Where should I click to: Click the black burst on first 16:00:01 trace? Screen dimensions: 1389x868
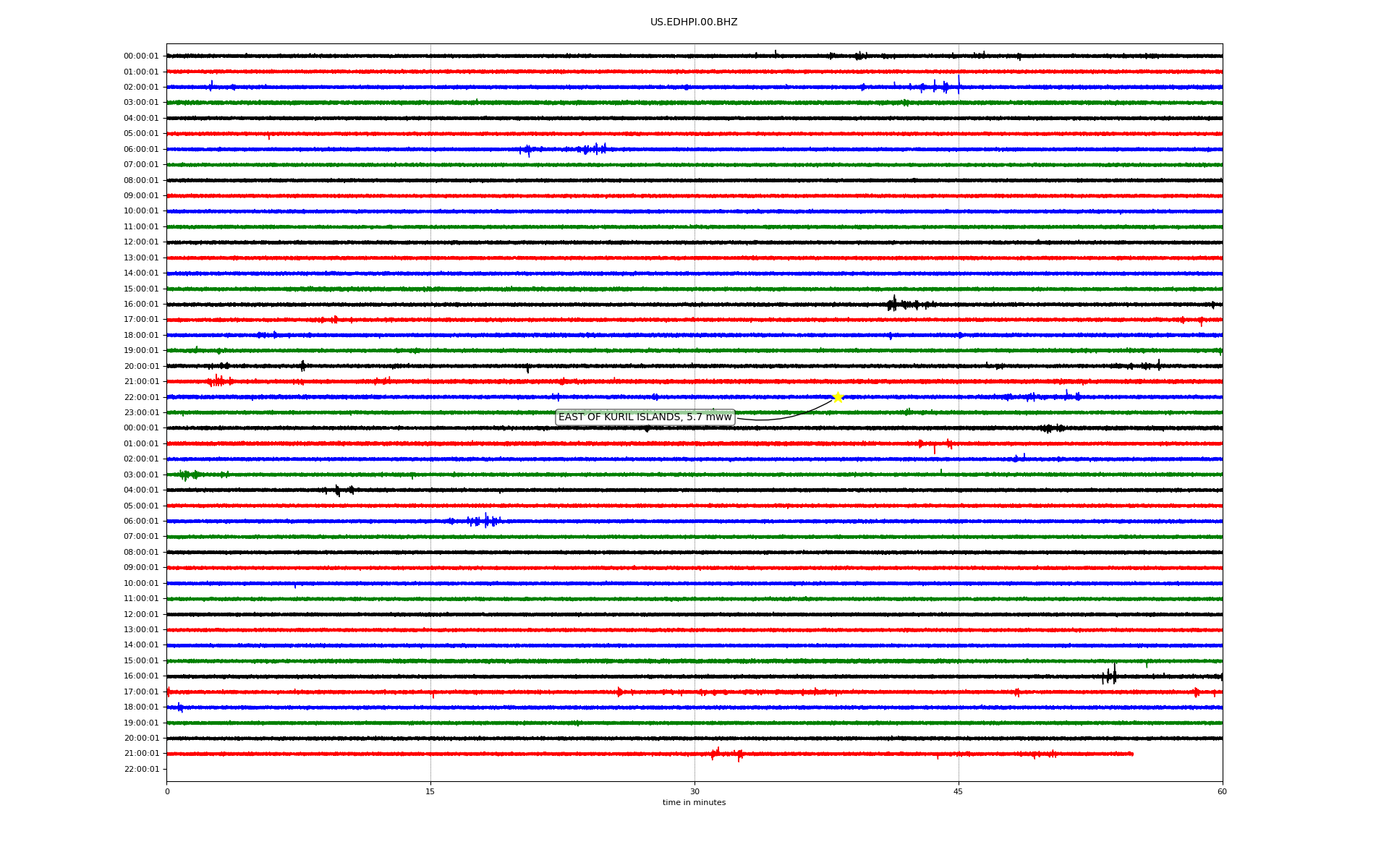tap(894, 305)
